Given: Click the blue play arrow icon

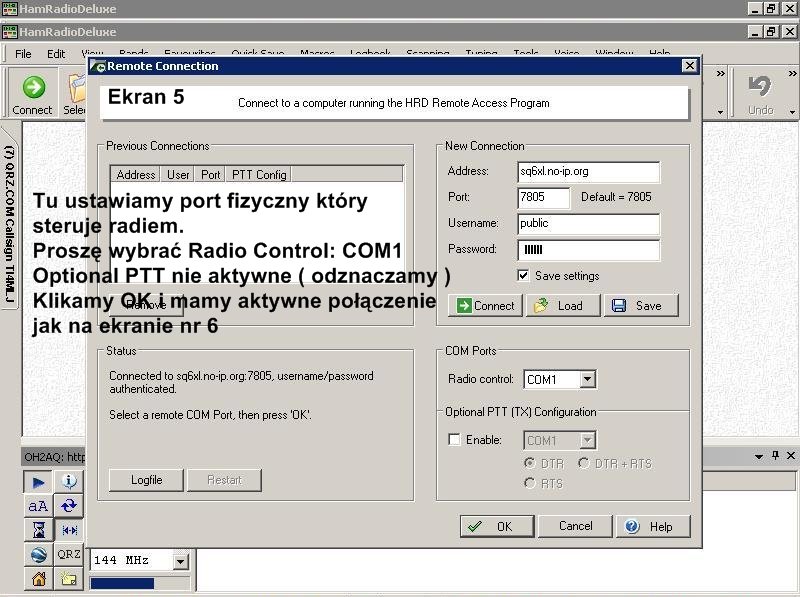Looking at the screenshot, I should click(x=38, y=482).
